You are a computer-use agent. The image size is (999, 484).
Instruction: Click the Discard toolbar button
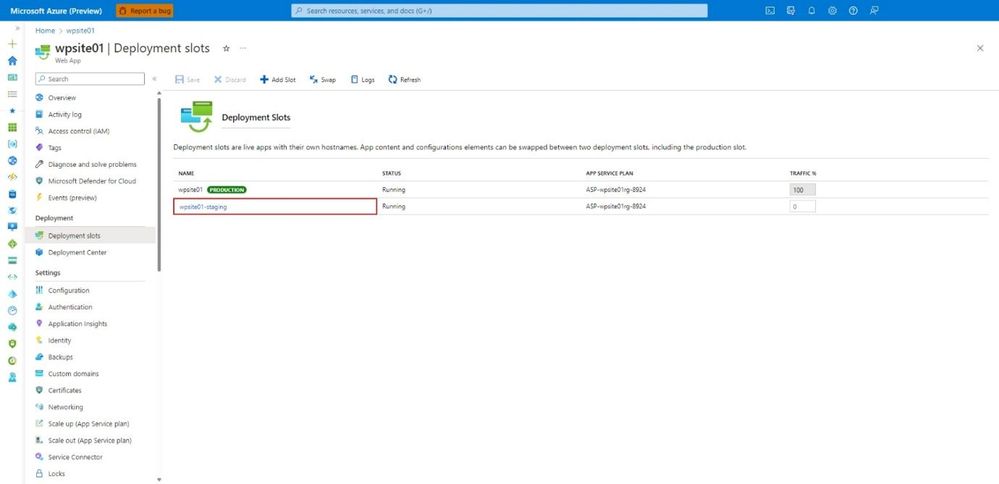(x=230, y=80)
